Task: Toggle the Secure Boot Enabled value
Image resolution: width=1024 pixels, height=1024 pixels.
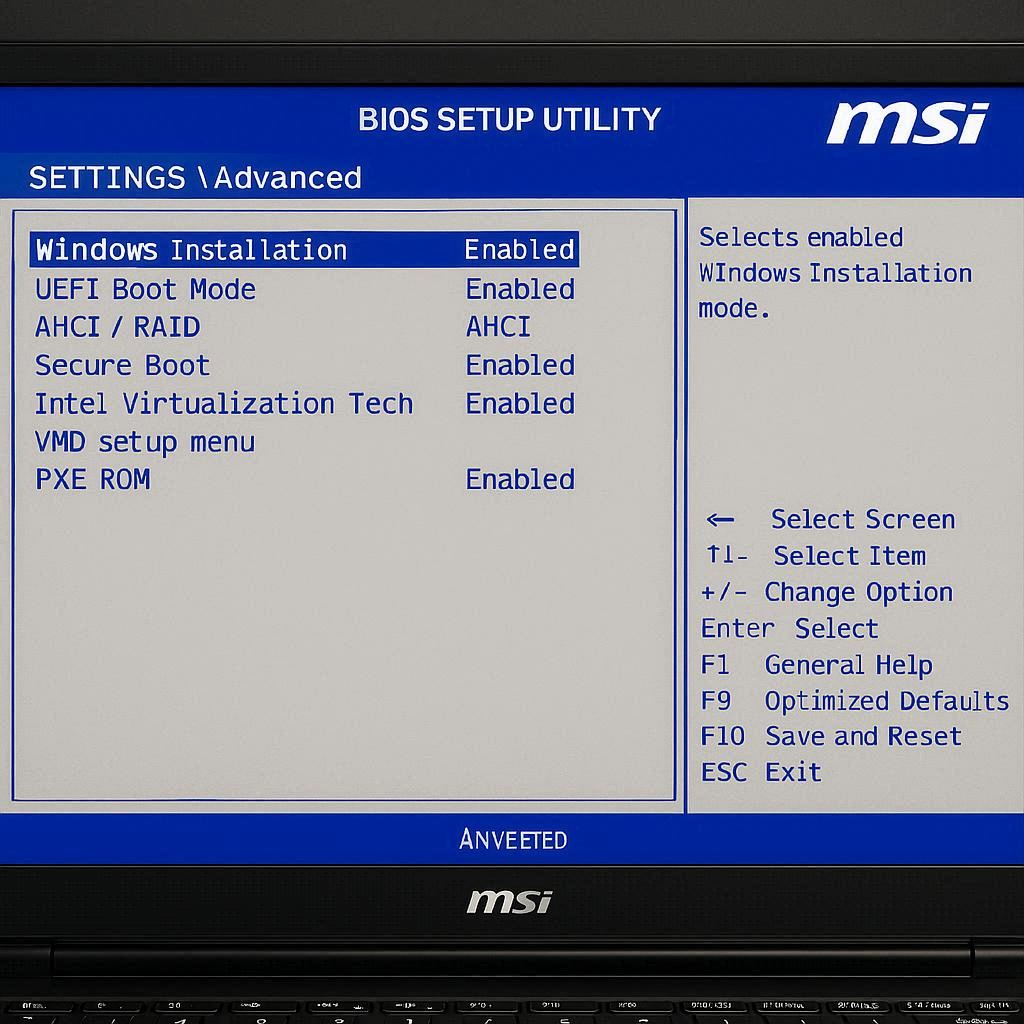Action: 520,366
